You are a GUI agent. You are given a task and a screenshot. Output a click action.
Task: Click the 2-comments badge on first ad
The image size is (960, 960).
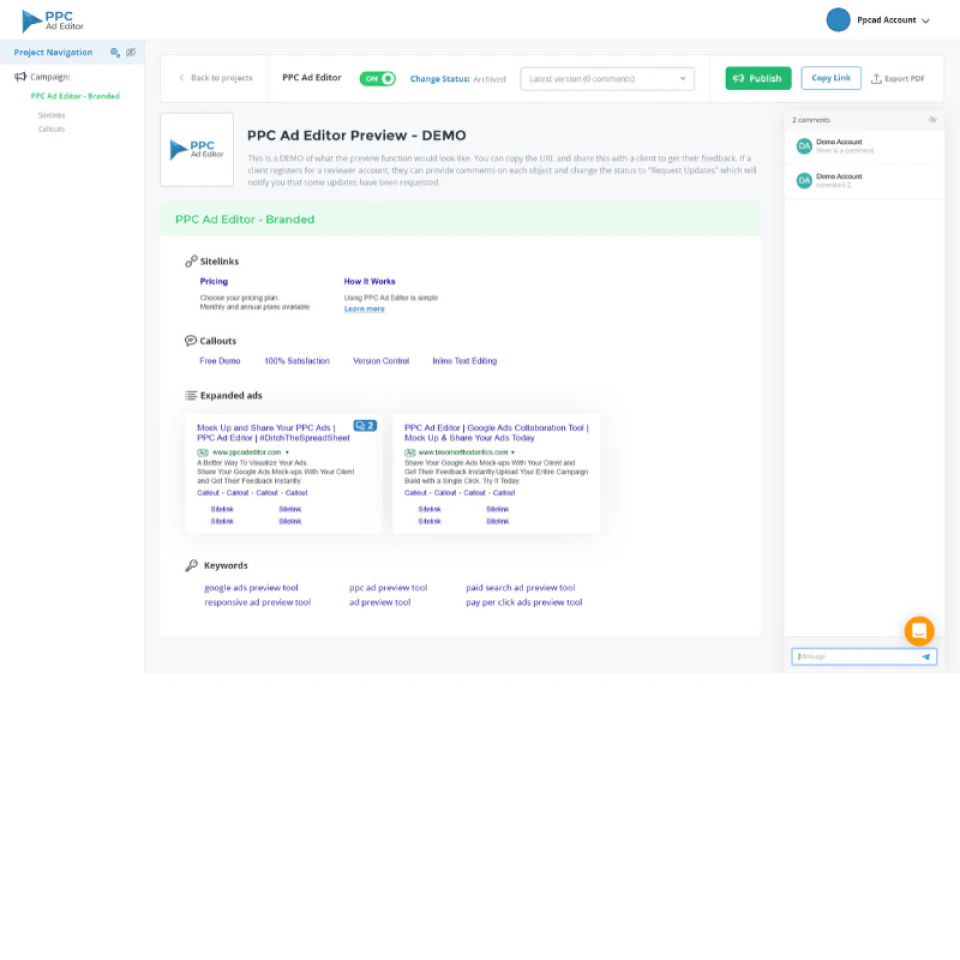(x=365, y=425)
